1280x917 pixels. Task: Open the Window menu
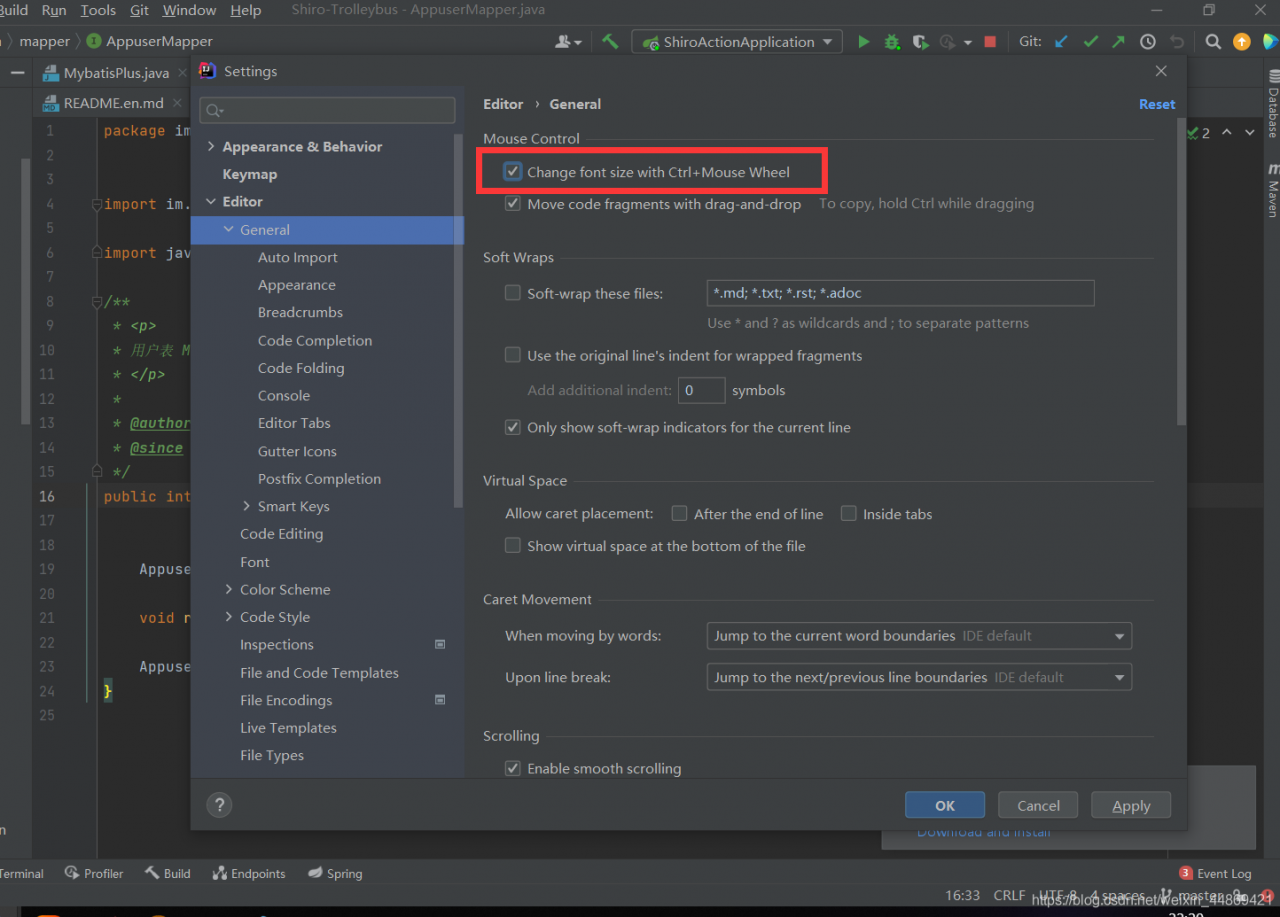tap(189, 10)
